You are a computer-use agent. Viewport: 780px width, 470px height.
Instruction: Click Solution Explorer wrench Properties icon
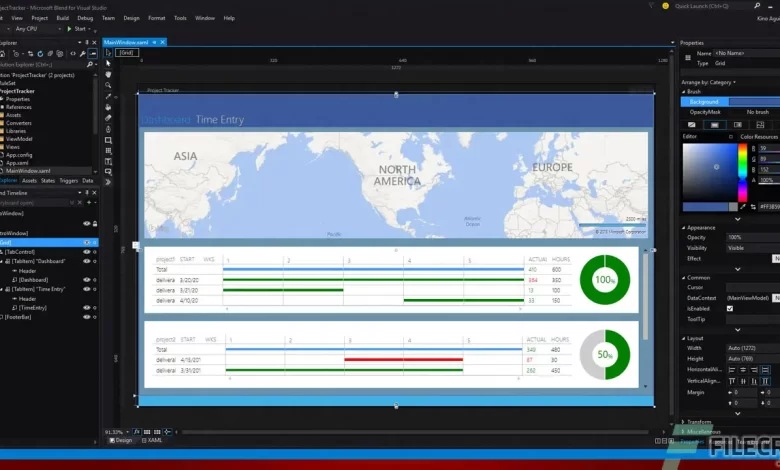[83, 54]
